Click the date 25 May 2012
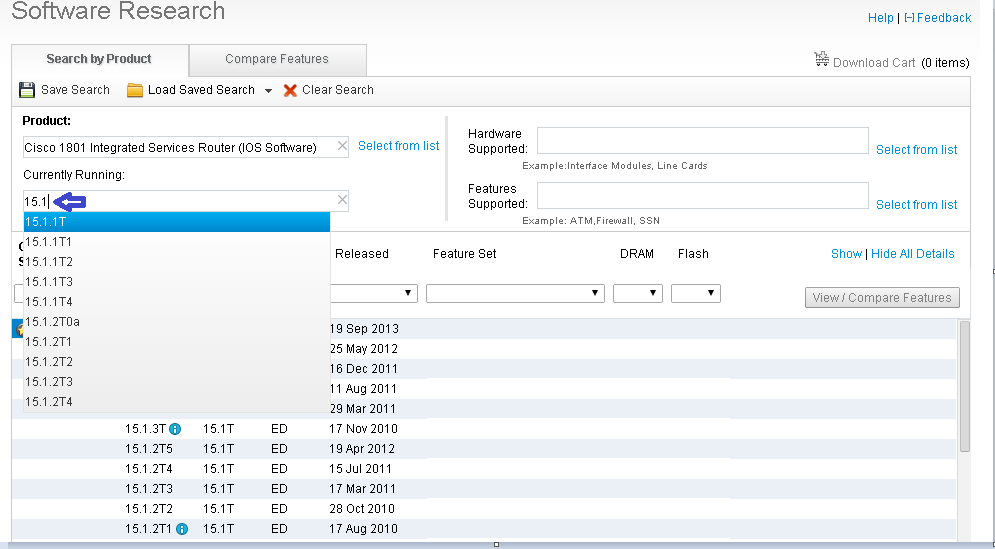The height and width of the screenshot is (549, 995). (x=364, y=349)
